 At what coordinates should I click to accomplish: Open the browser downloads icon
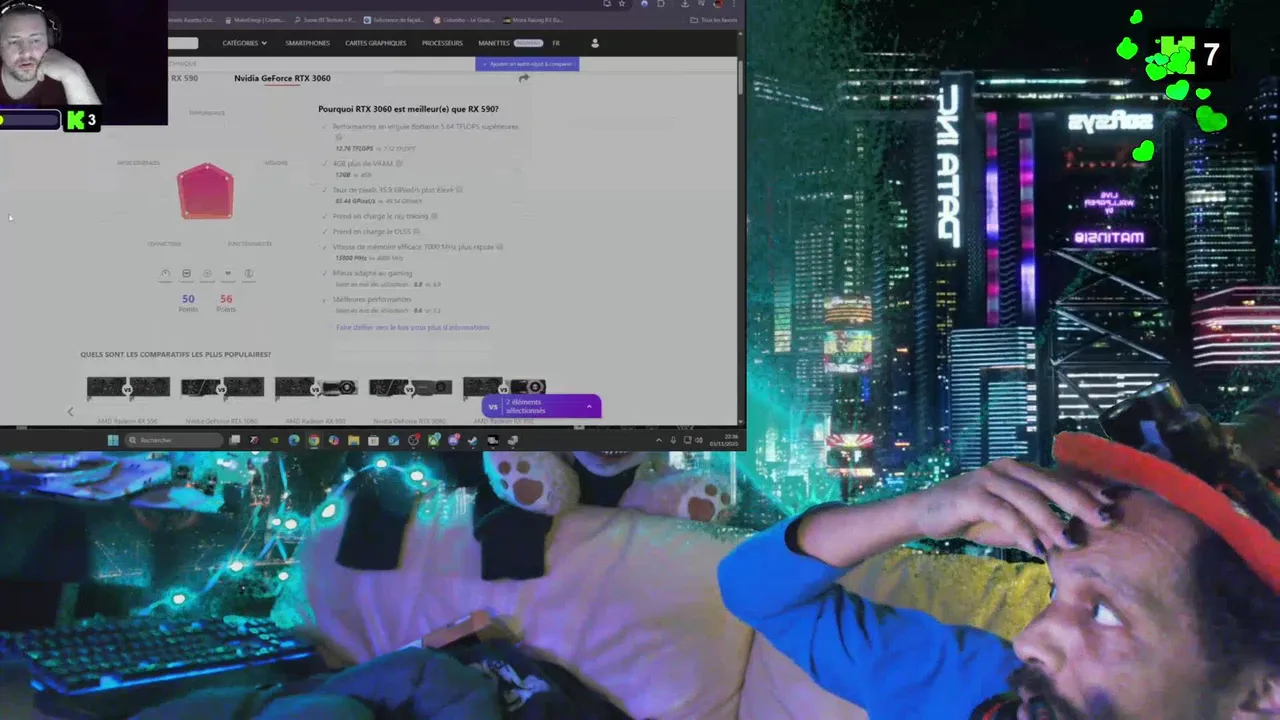click(683, 4)
